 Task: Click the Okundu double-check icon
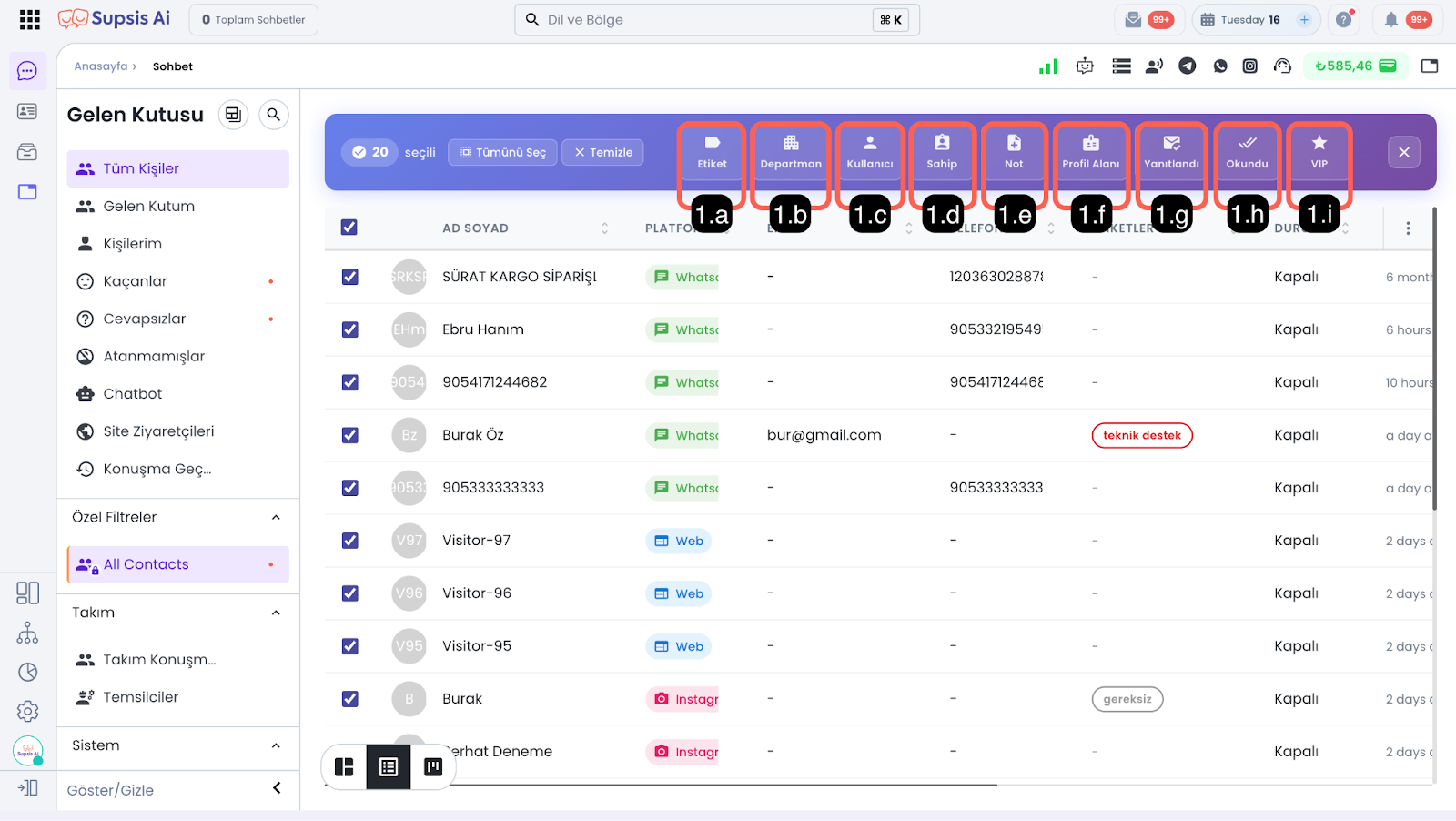pos(1247,144)
